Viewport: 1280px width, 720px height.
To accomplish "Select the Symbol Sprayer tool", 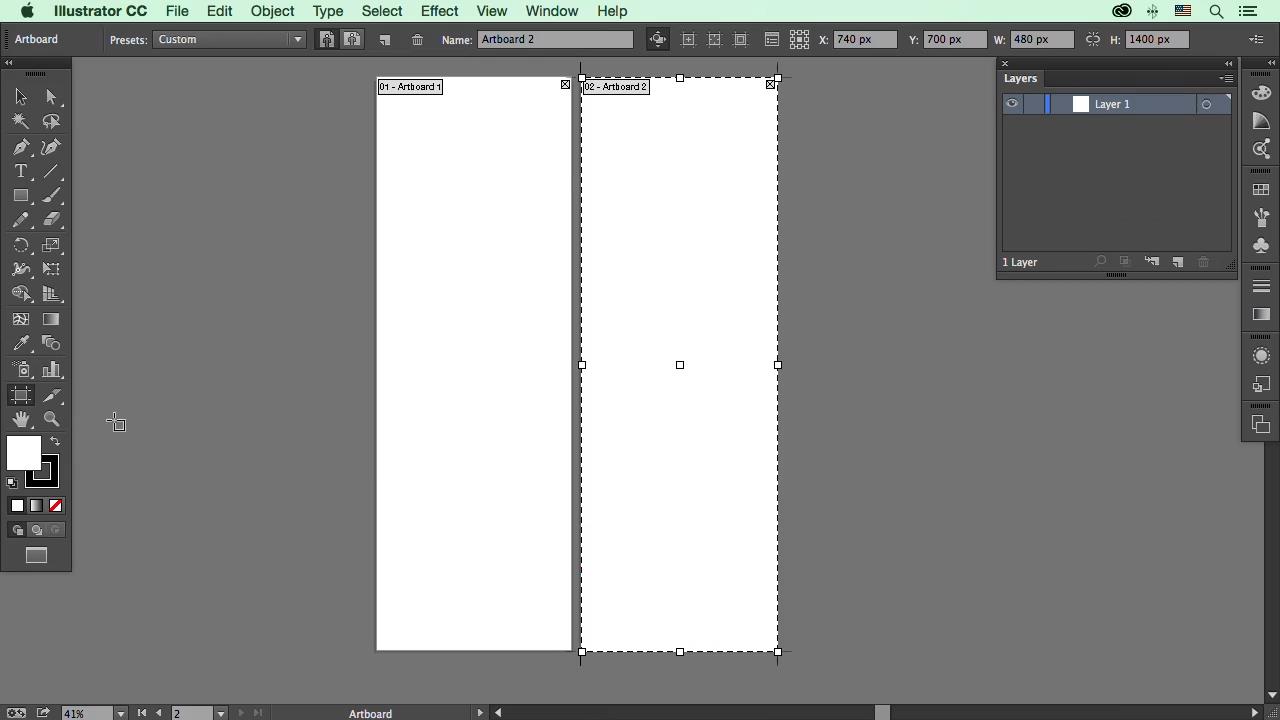I will point(21,370).
